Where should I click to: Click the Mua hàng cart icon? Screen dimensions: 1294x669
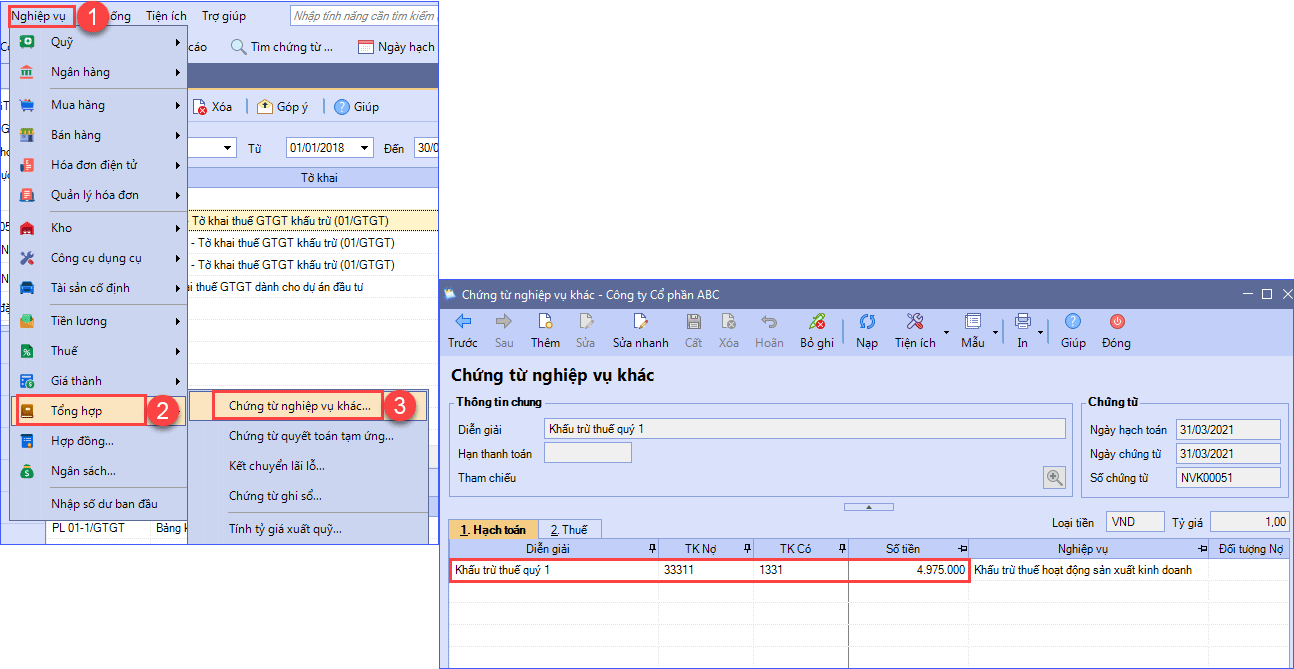click(x=28, y=105)
